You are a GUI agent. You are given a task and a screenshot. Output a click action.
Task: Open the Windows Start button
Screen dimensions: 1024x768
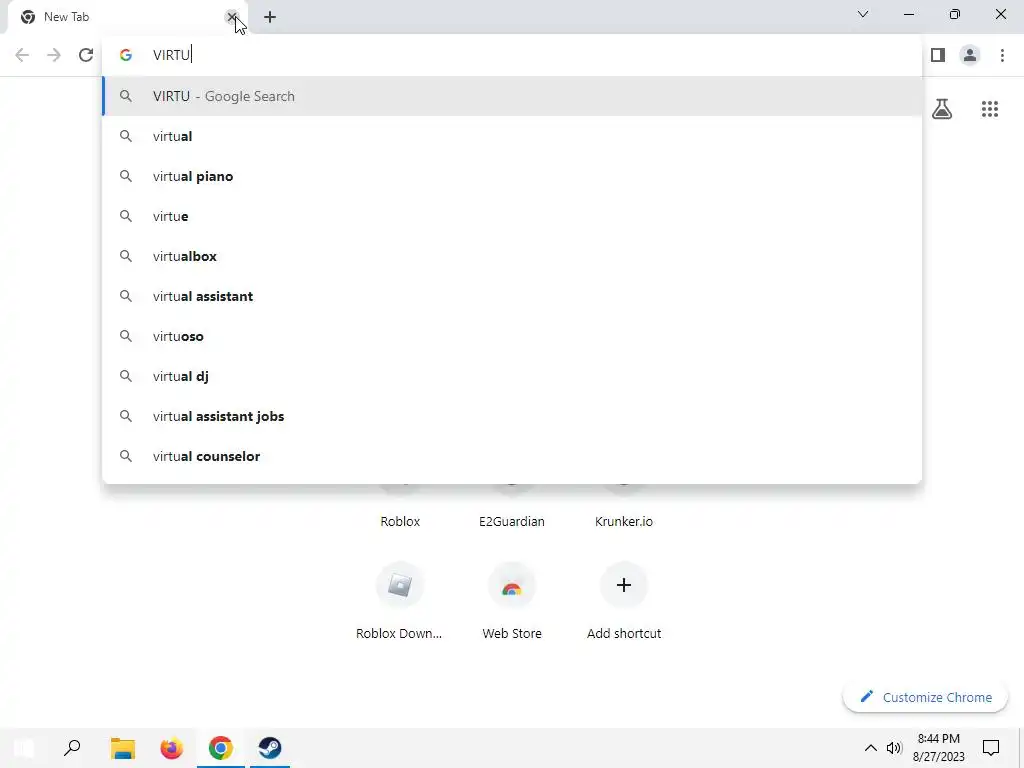24,748
